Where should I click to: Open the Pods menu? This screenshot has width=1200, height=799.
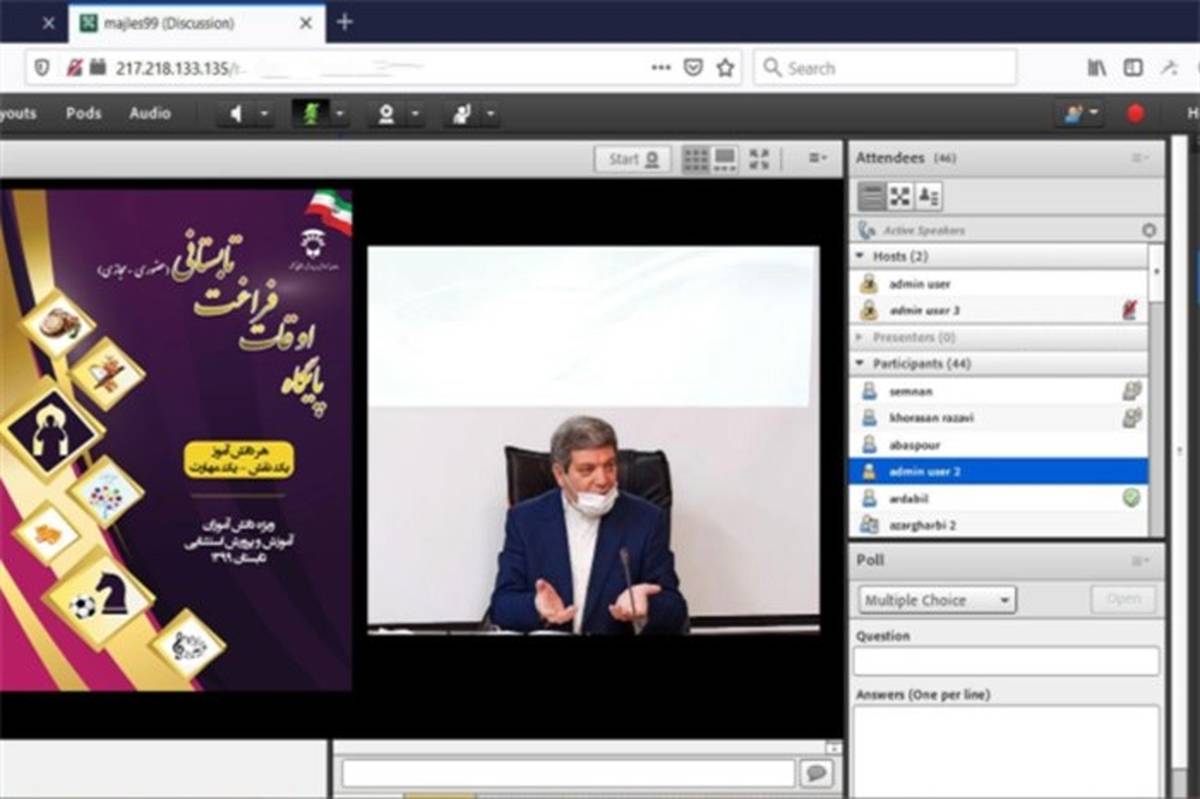pos(83,114)
